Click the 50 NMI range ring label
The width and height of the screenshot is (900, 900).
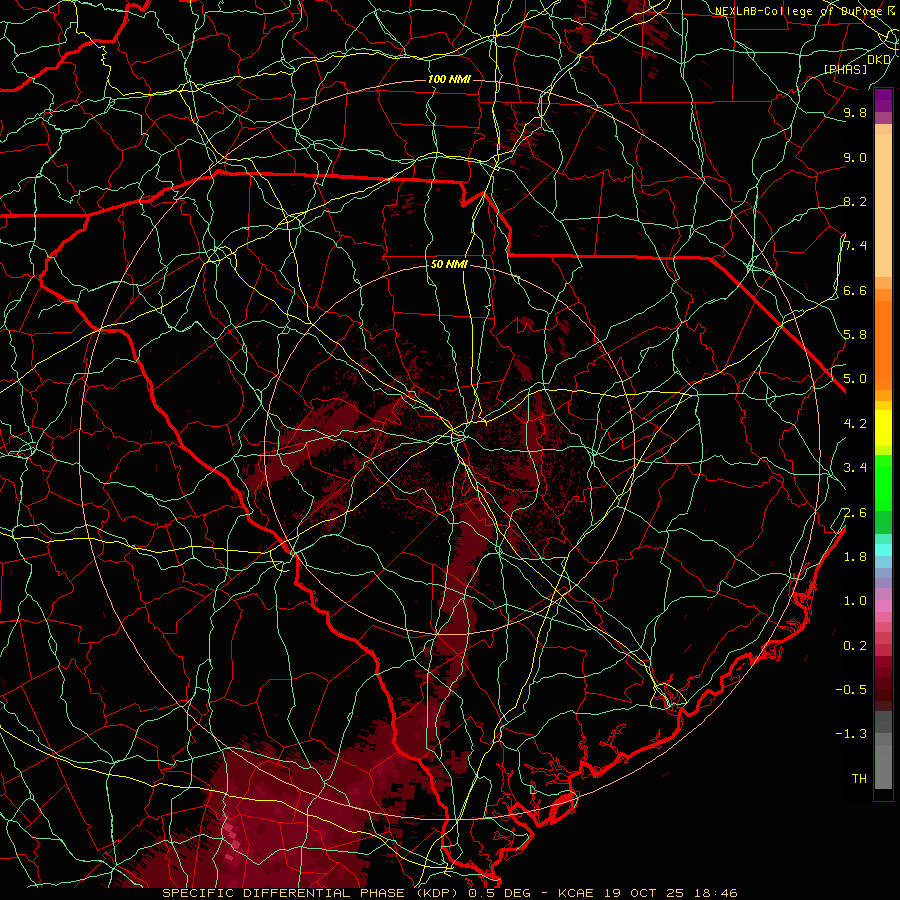click(x=449, y=264)
